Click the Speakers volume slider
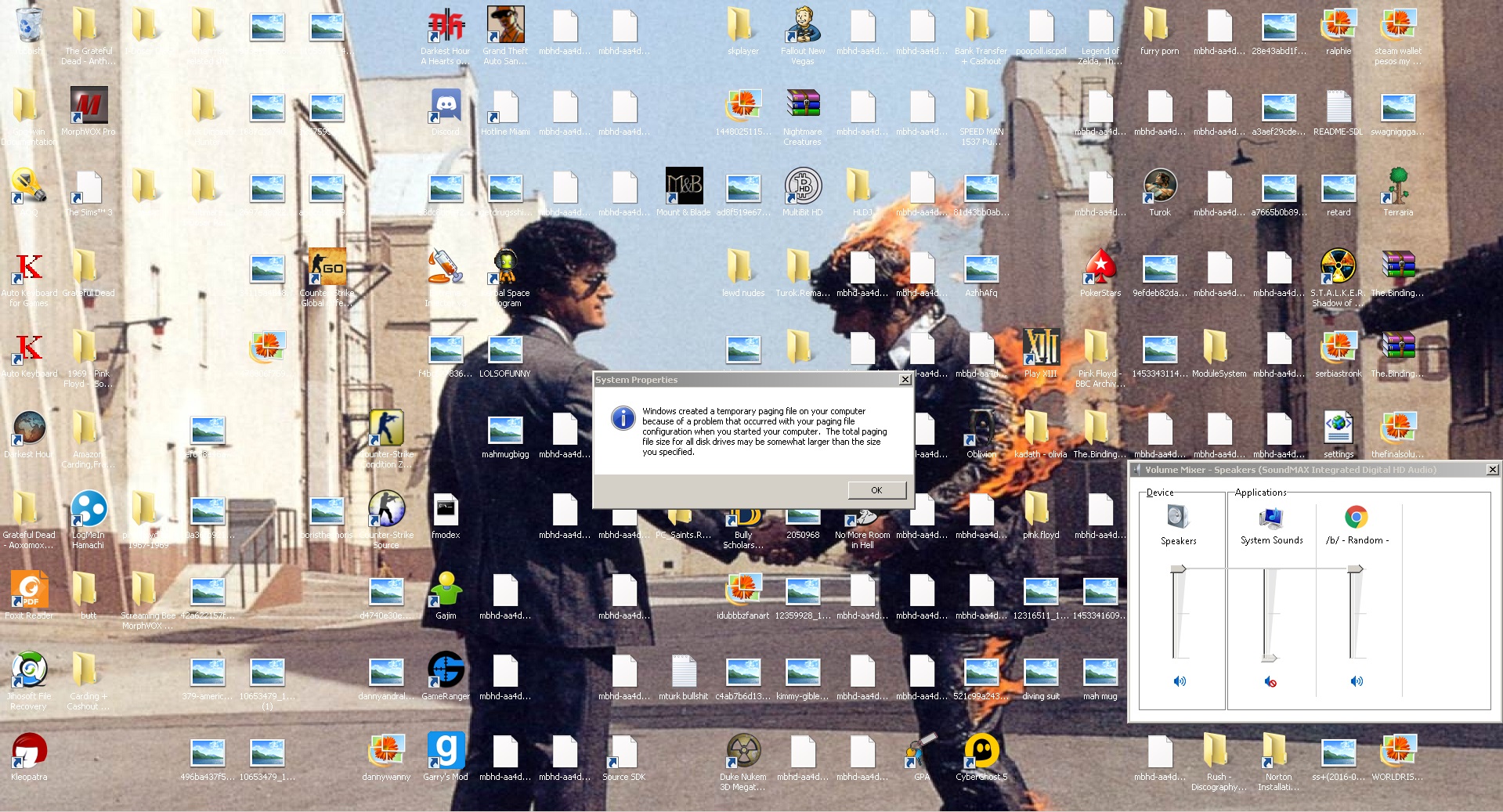Screen dimensions: 1503x812 click(1178, 569)
